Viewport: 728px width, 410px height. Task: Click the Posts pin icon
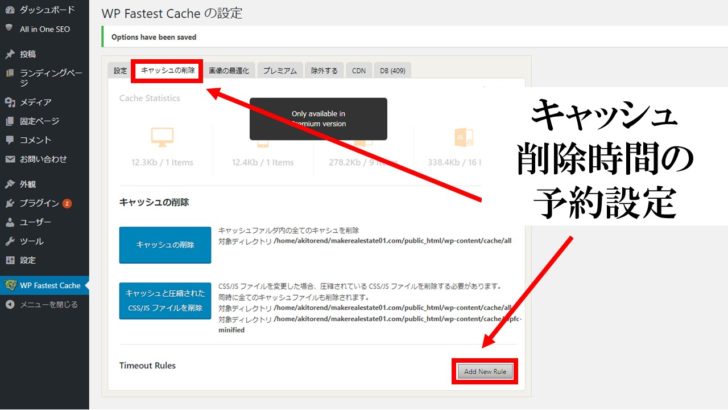[x=10, y=54]
